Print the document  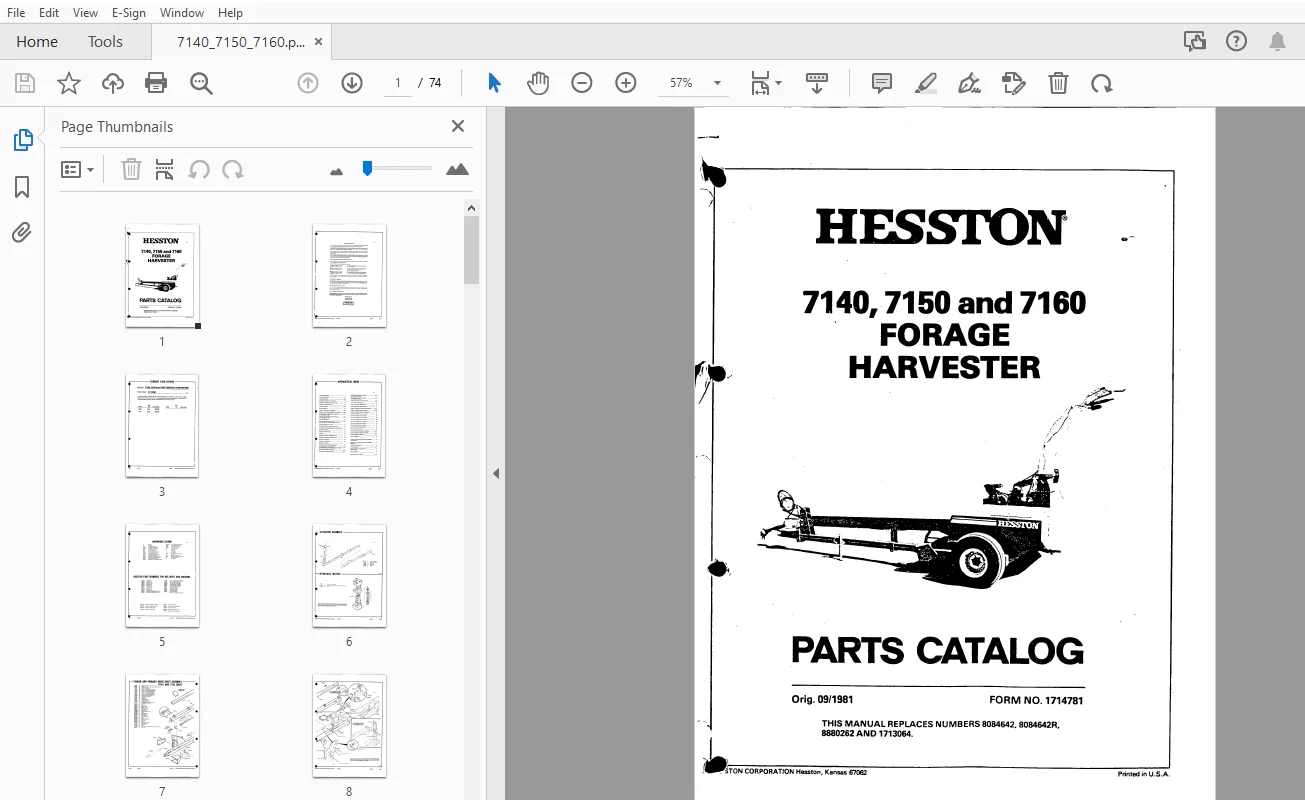156,83
